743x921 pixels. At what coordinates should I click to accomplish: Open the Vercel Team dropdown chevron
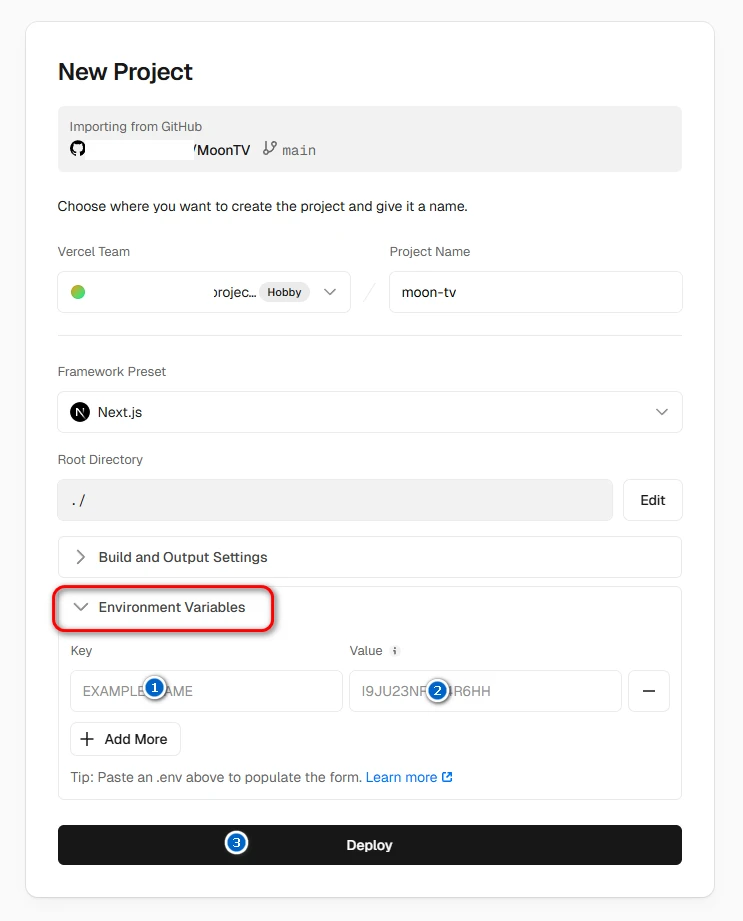point(330,292)
